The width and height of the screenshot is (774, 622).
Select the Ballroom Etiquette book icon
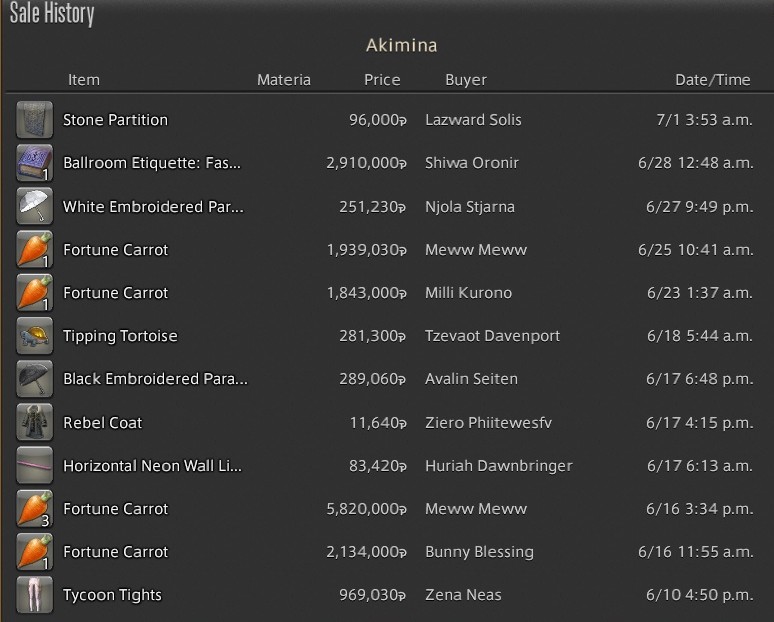[35, 163]
